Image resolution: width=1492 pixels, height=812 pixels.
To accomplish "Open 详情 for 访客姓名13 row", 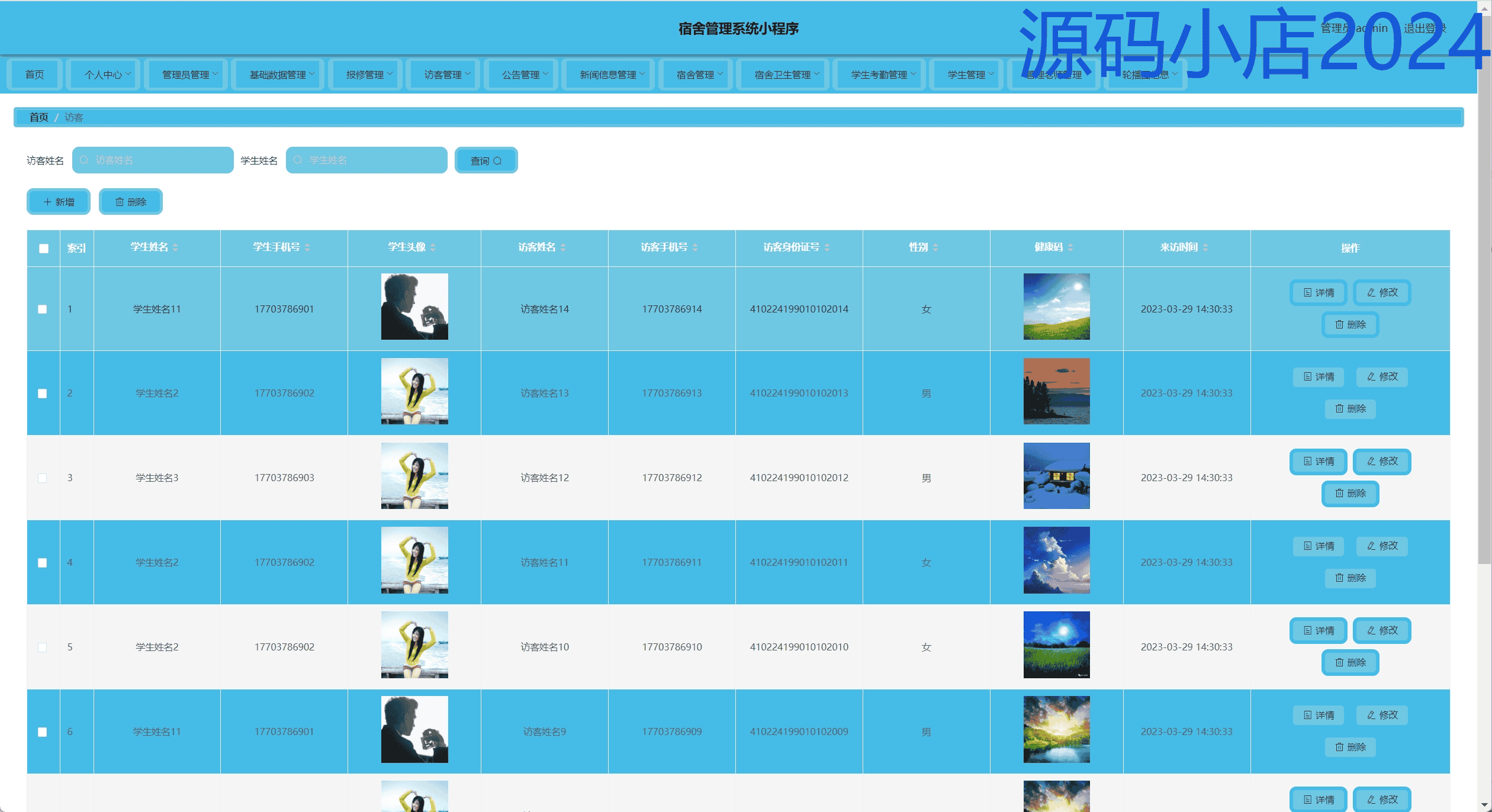I will point(1319,377).
